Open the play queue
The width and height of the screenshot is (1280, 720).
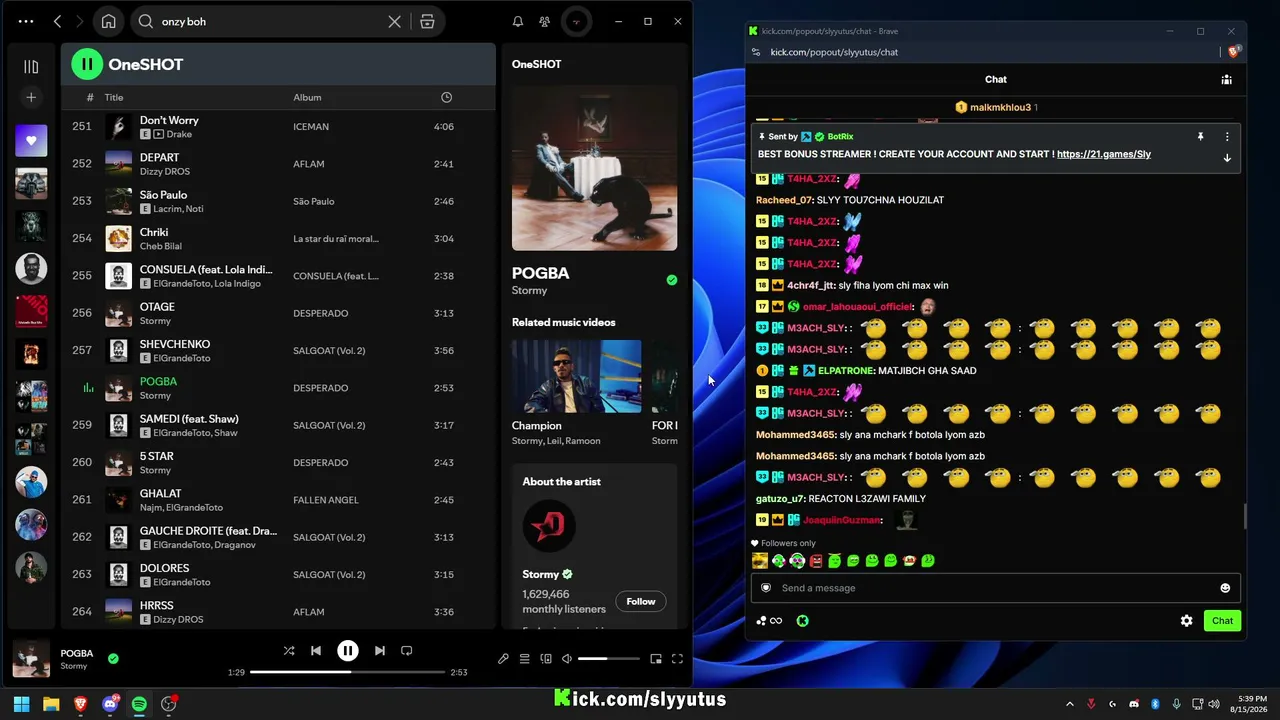524,659
